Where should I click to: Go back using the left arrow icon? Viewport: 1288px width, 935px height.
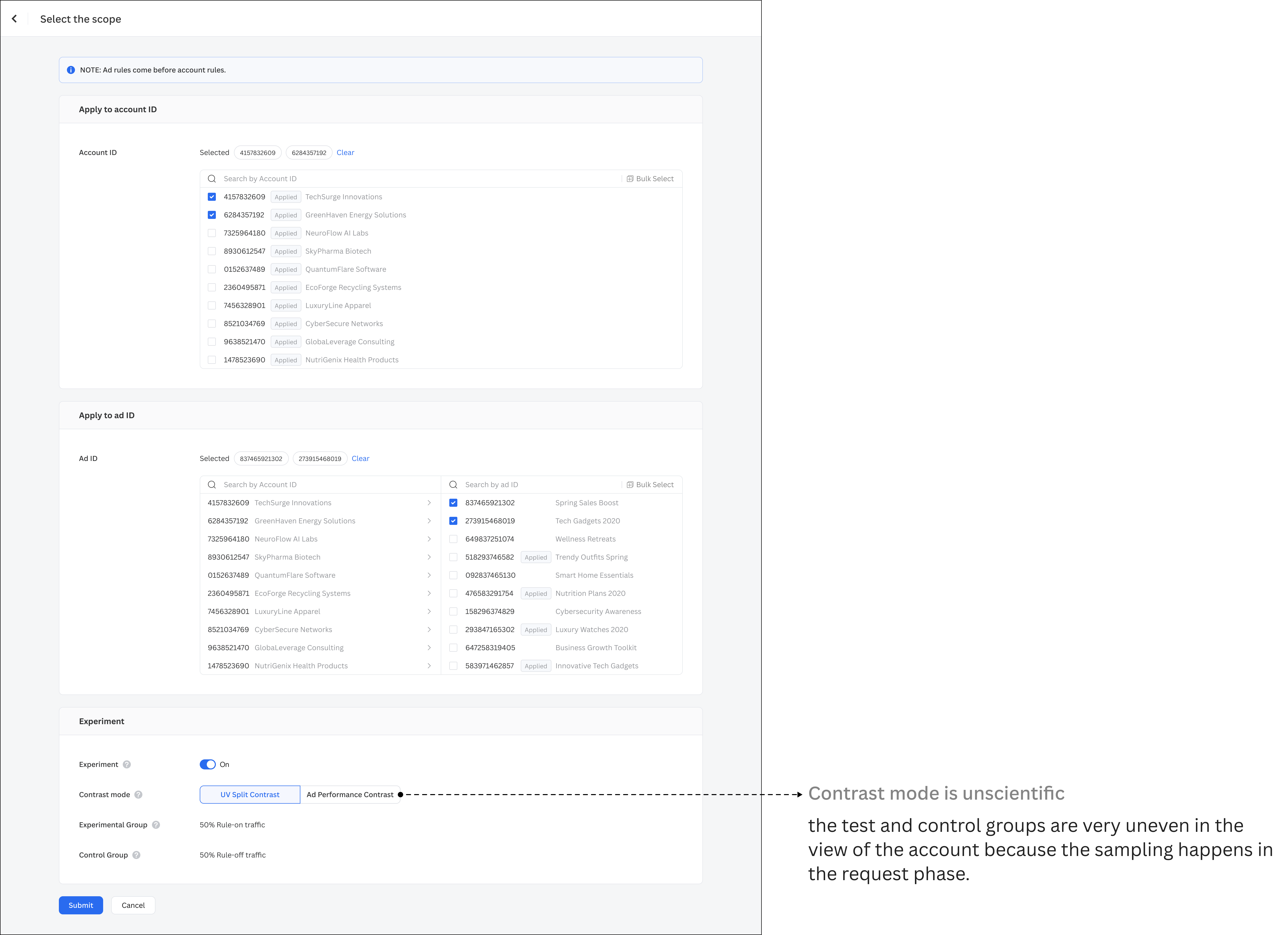[x=14, y=19]
